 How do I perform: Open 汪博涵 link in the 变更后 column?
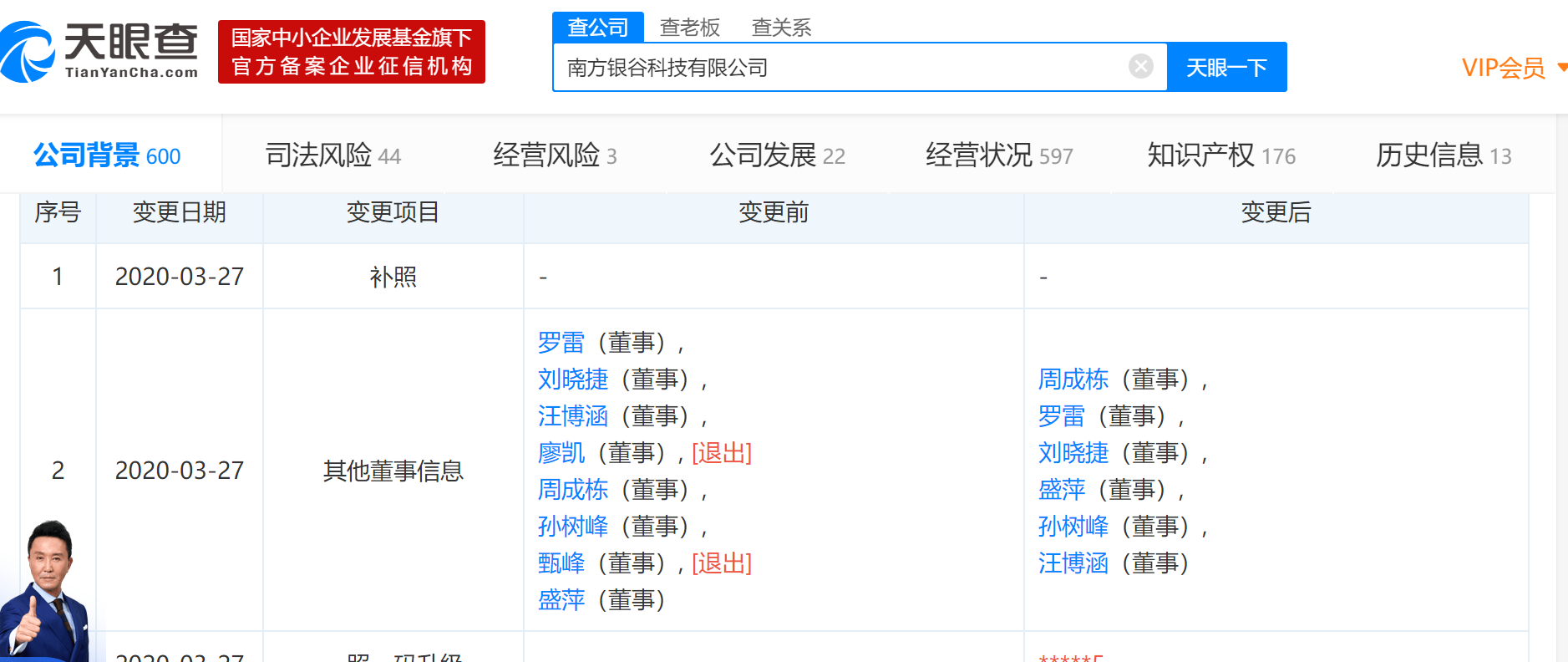pos(1073,563)
